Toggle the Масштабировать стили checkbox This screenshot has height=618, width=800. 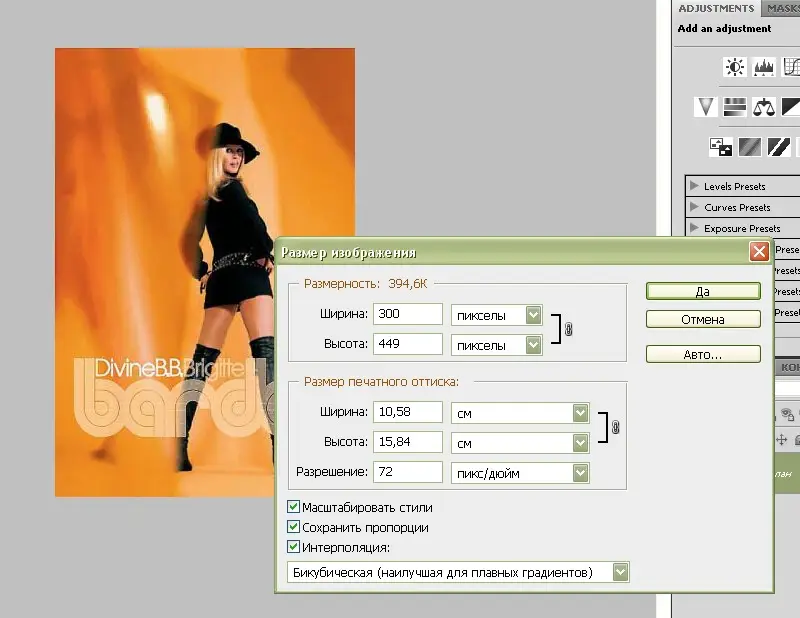(x=293, y=507)
